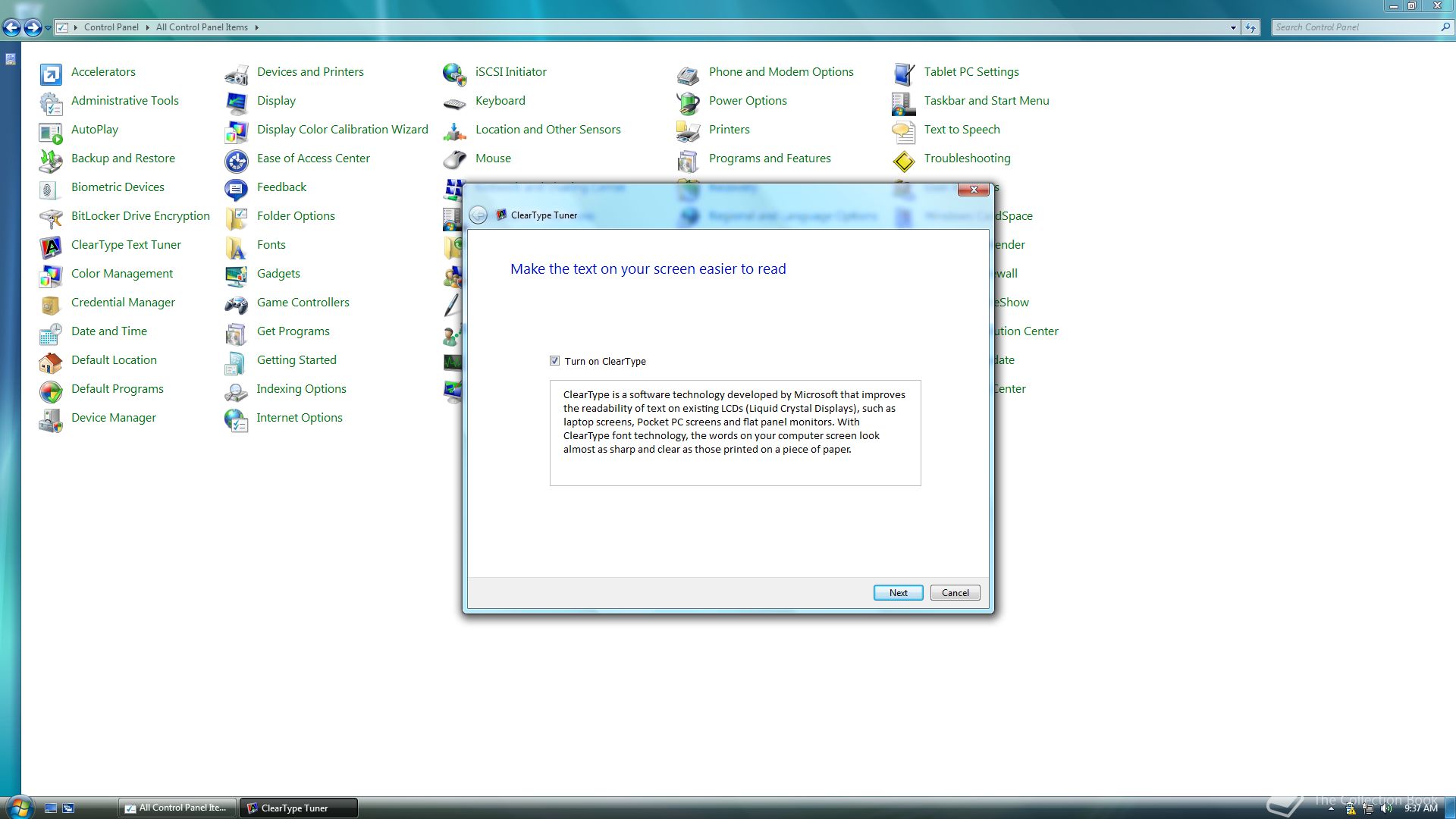Open the Feedback speech bubble icon
This screenshot has height=819, width=1456.
pos(237,189)
